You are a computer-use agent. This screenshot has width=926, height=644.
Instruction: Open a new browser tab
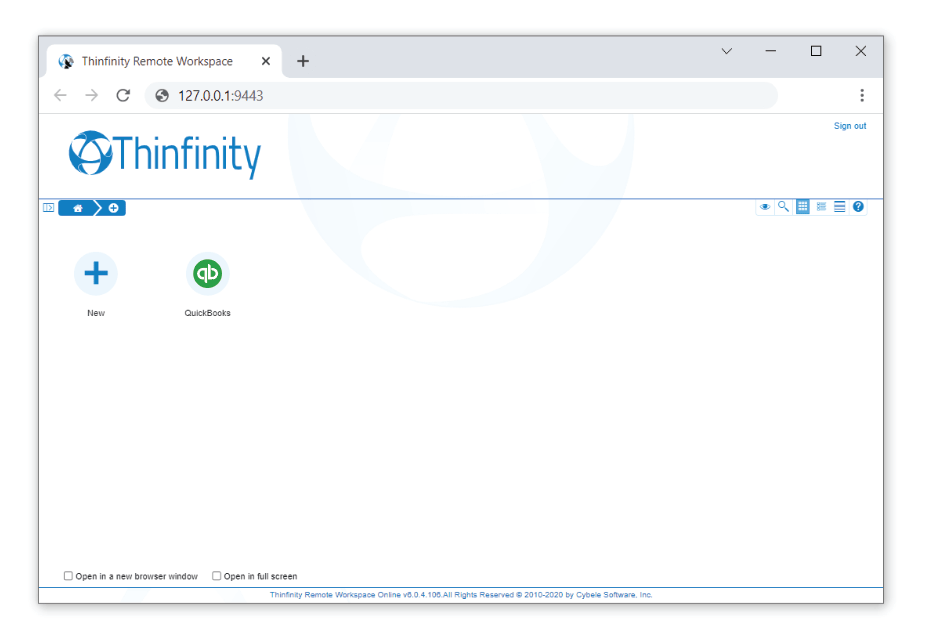pyautogui.click(x=303, y=61)
